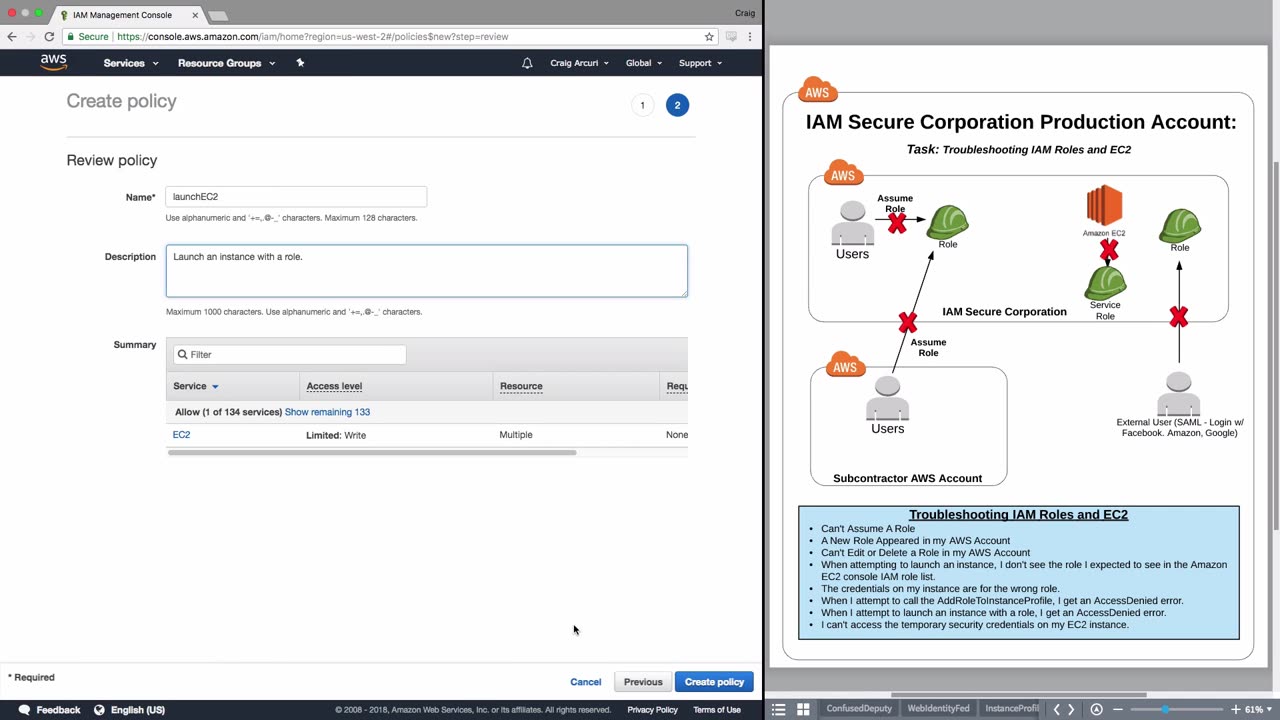Sort by the Service column arrow

coord(214,387)
